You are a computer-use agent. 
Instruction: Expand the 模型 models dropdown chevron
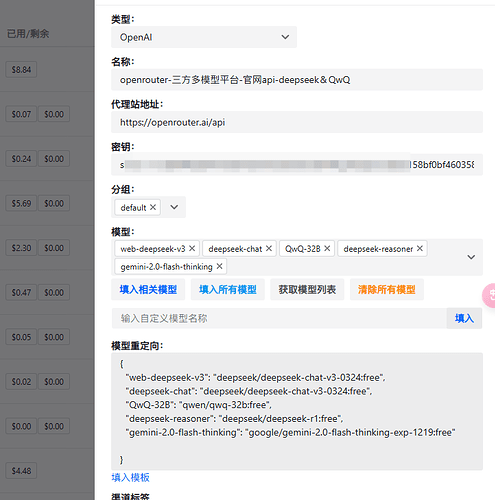[x=471, y=257]
